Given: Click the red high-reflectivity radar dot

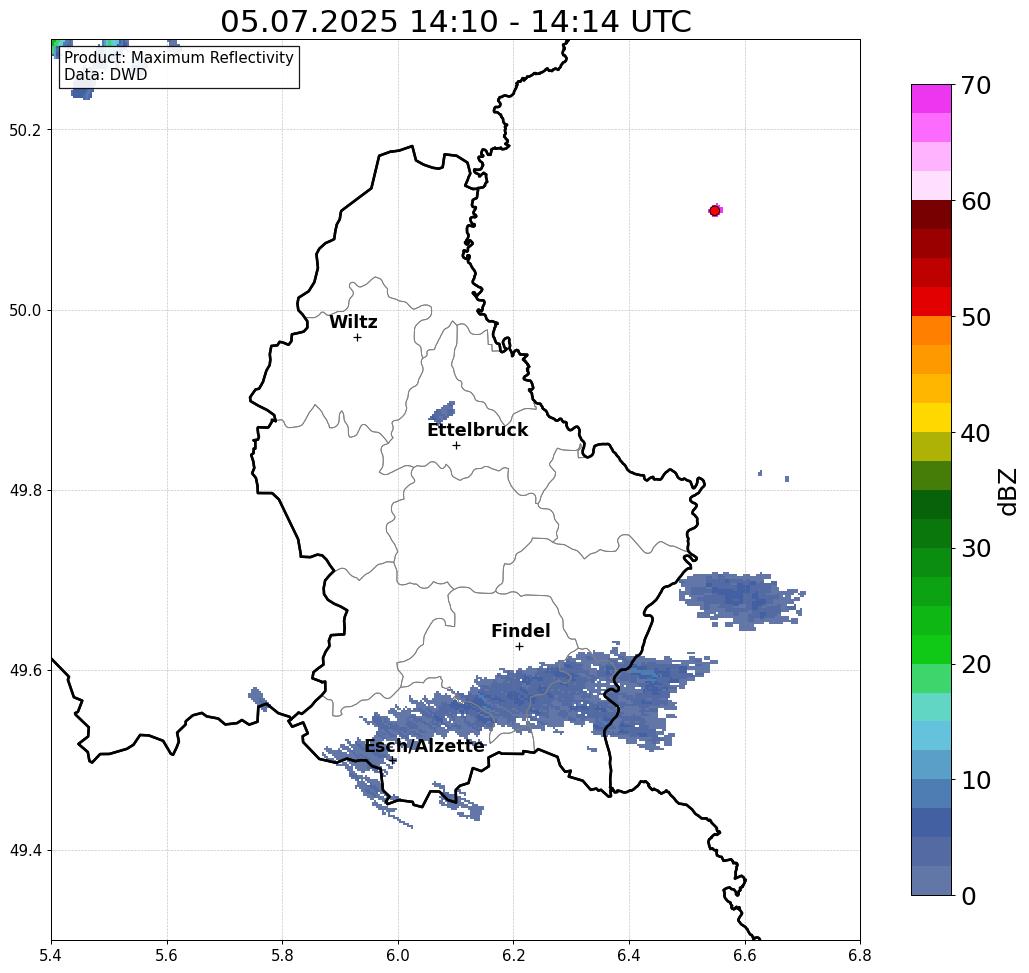Looking at the screenshot, I should (x=715, y=211).
